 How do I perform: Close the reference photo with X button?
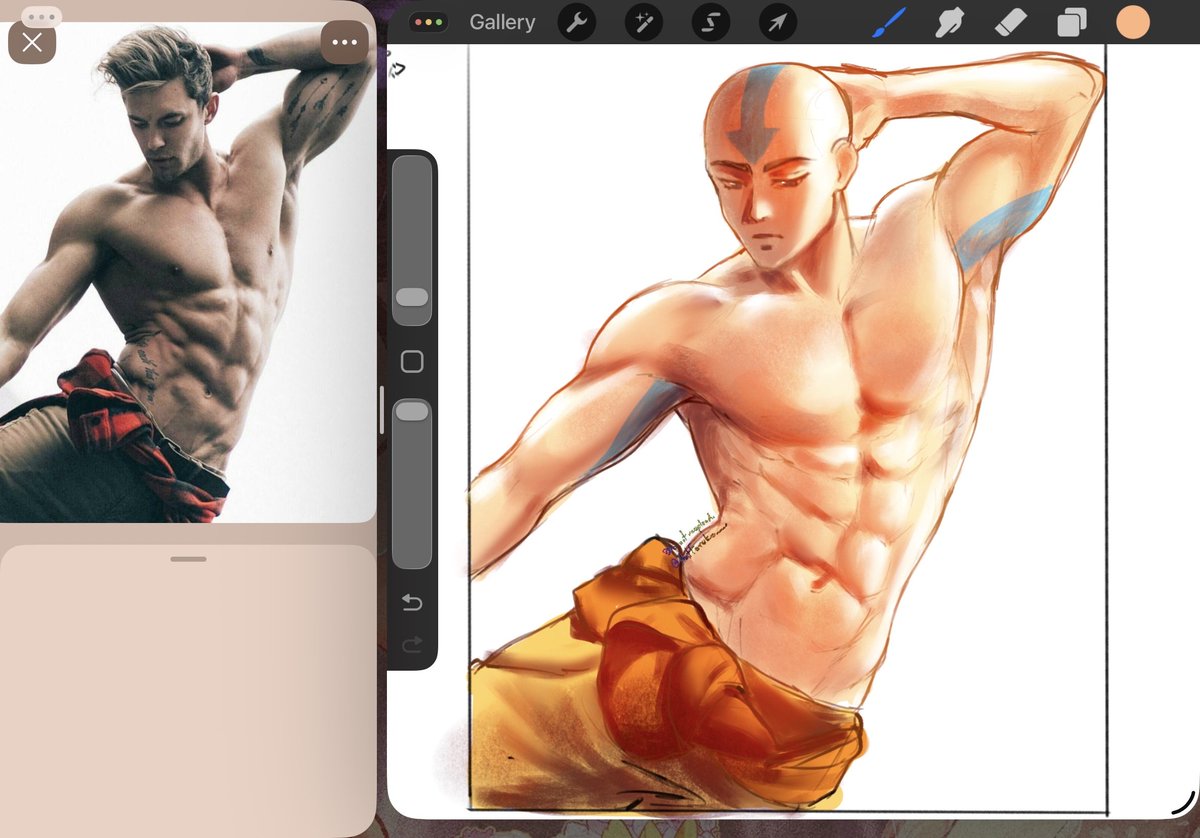(x=32, y=42)
